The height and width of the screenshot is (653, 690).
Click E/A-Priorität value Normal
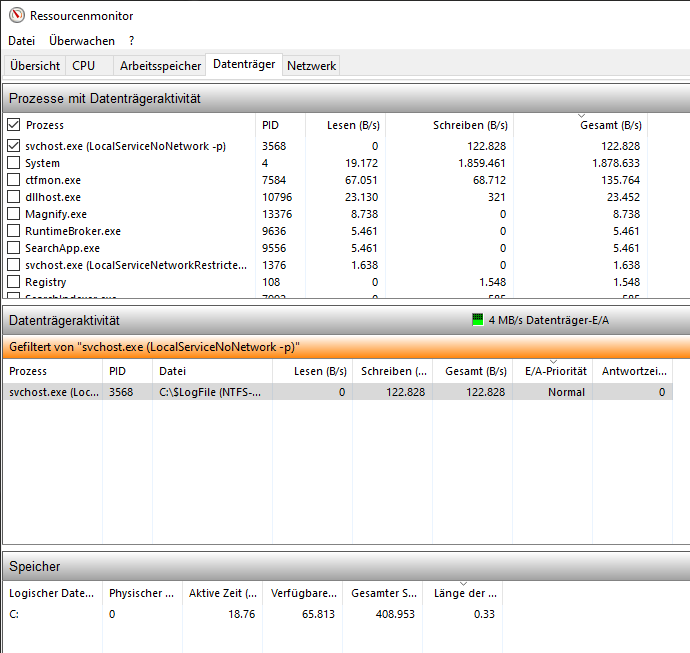pyautogui.click(x=566, y=392)
